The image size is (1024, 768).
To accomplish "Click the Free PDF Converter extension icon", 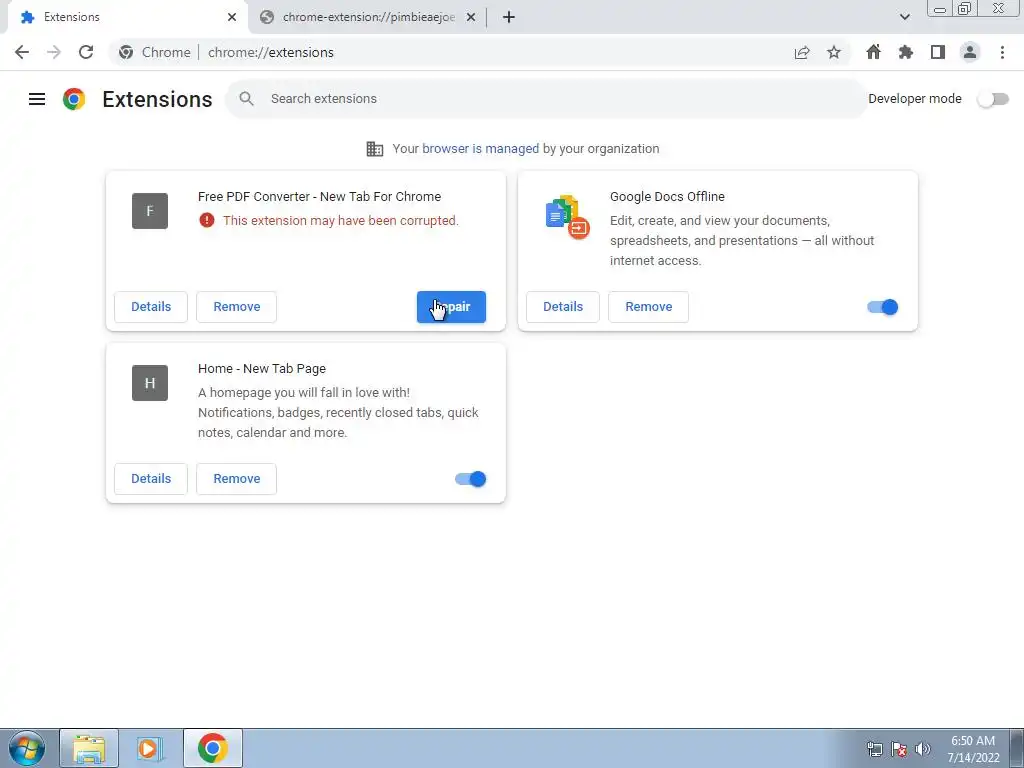I will [150, 211].
